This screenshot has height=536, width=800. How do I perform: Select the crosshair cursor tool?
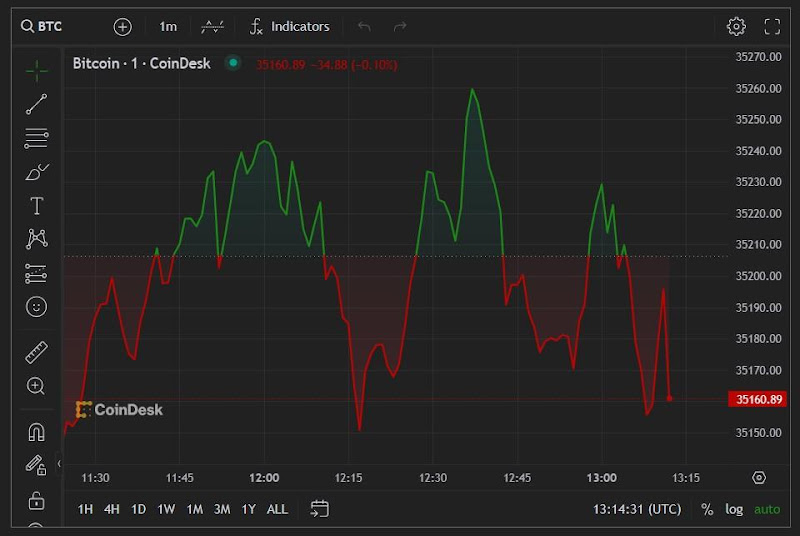click(36, 70)
